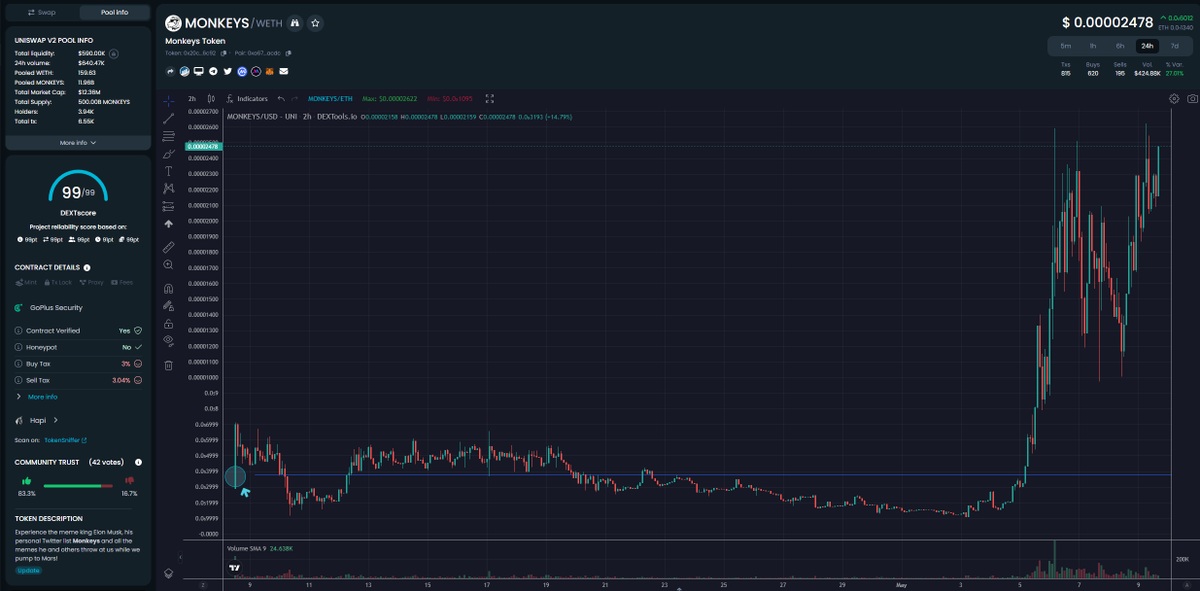Switch to the Pool info tab
1200x591 pixels.
click(x=115, y=13)
